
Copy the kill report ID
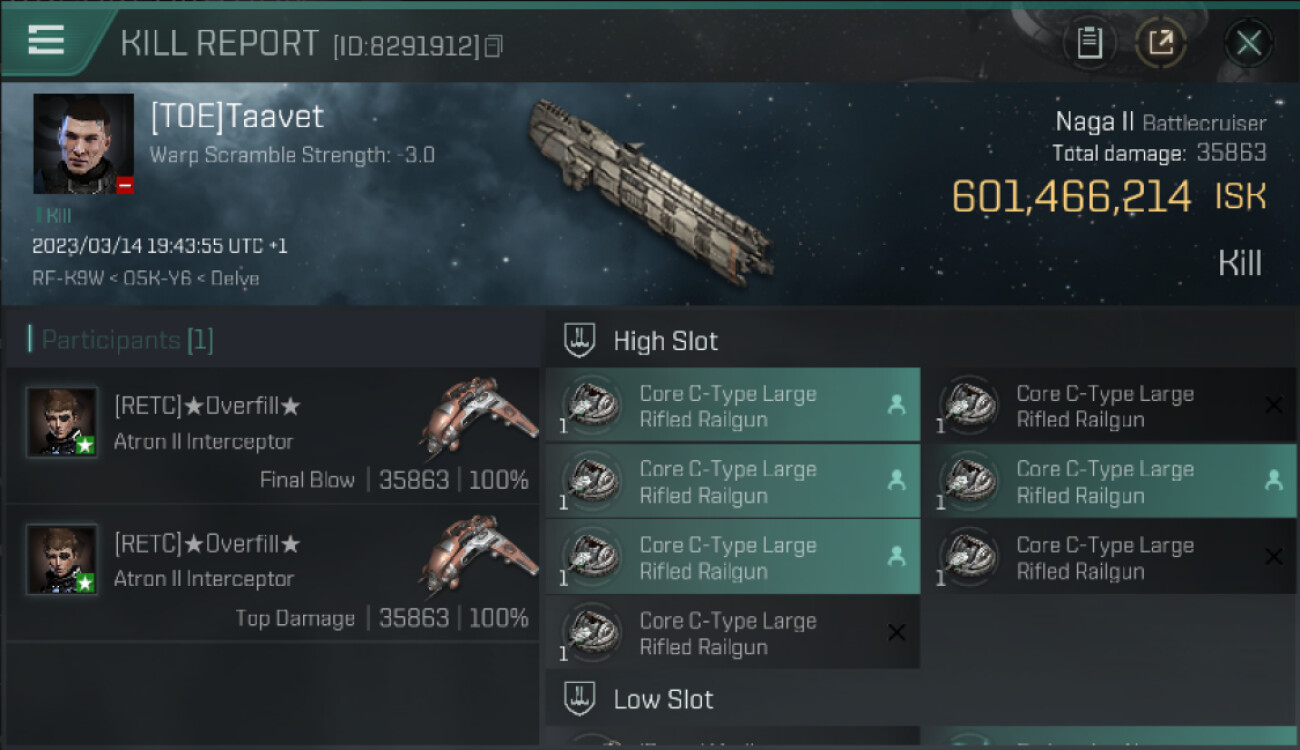(x=493, y=46)
